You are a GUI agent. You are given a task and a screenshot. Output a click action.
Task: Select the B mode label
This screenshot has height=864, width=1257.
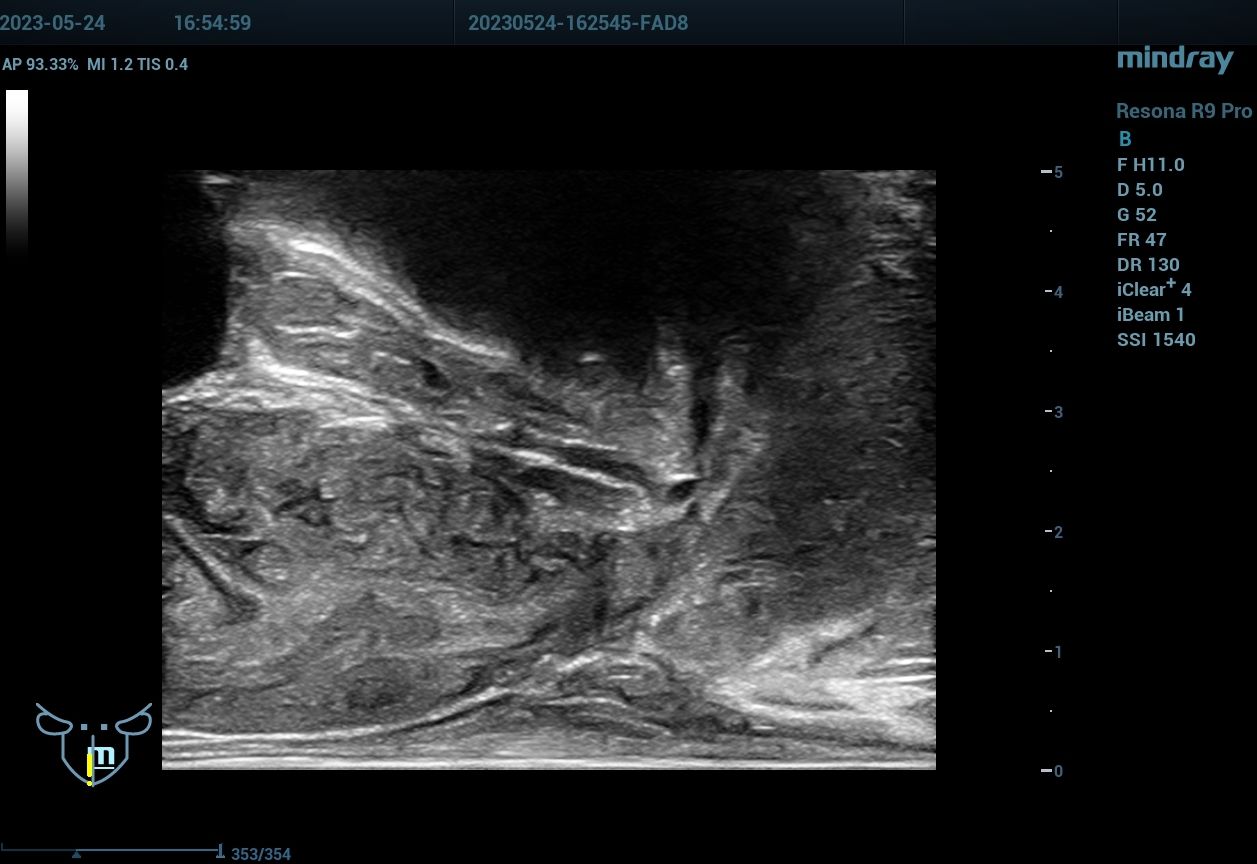(1125, 139)
